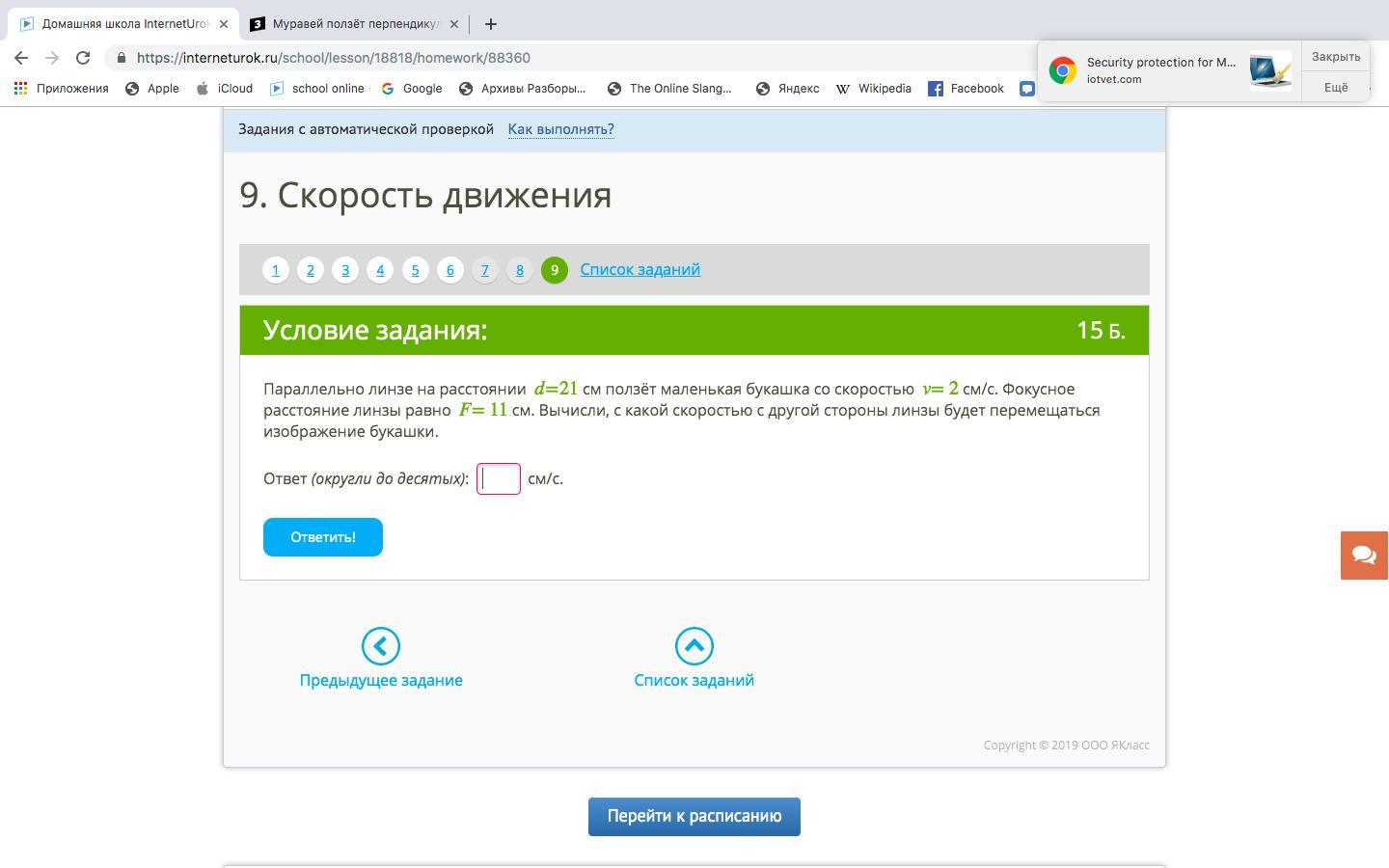Open the Приложения apps shortcut
Viewport: 1389px width, 868px height.
pyautogui.click(x=61, y=89)
